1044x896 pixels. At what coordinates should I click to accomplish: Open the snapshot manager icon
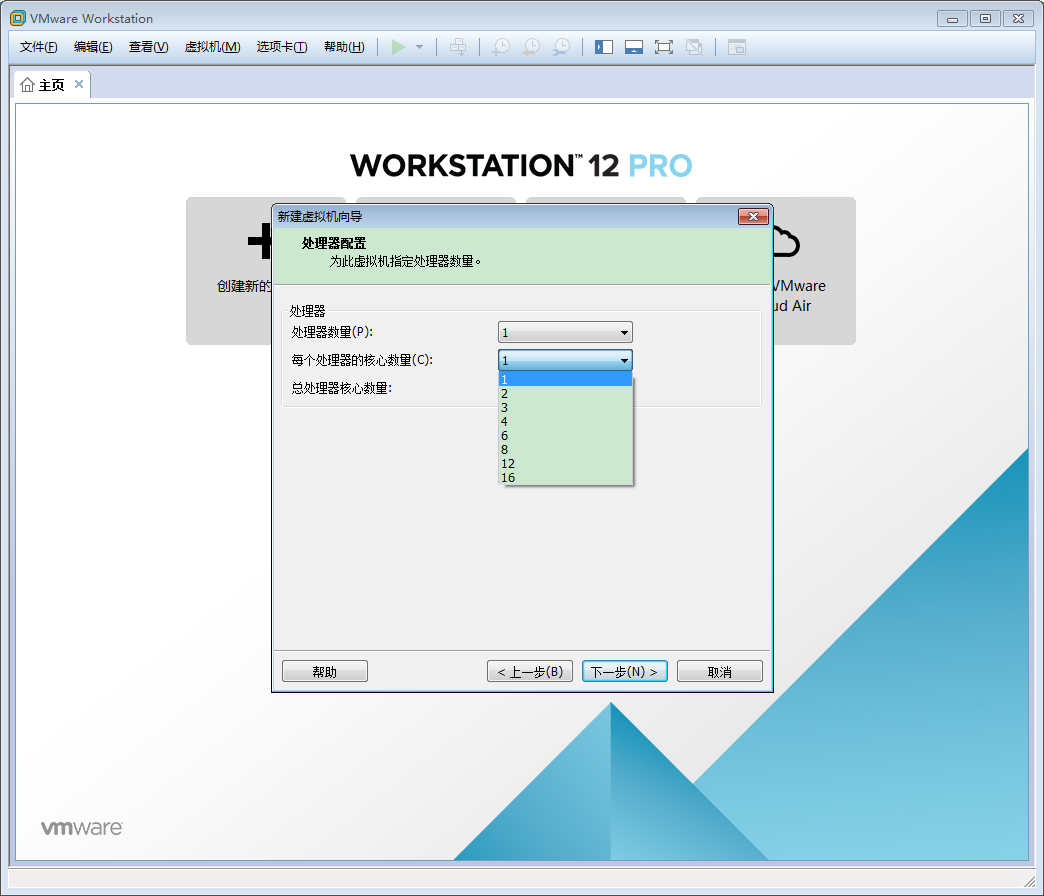[x=561, y=47]
